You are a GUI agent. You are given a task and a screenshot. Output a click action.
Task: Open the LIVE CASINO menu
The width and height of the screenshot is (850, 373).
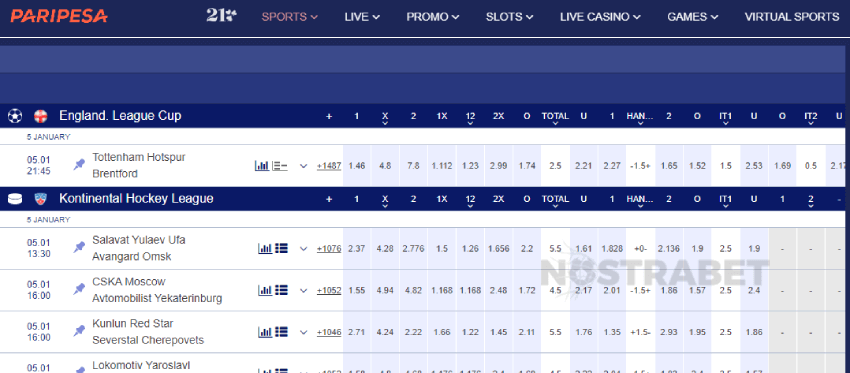click(x=600, y=17)
